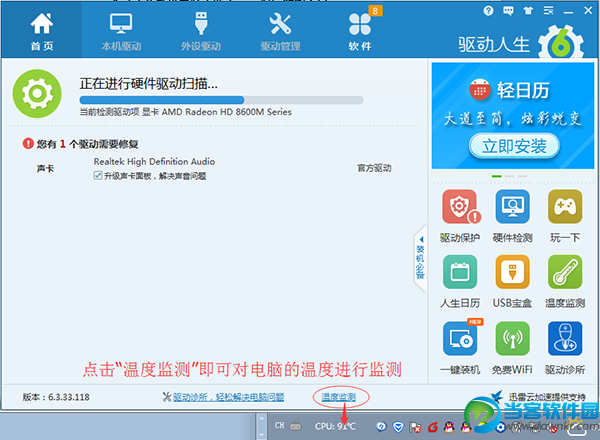This screenshot has width=600, height=440.
Task: Select the Realtek High Definition Audio entry
Action: (154, 161)
